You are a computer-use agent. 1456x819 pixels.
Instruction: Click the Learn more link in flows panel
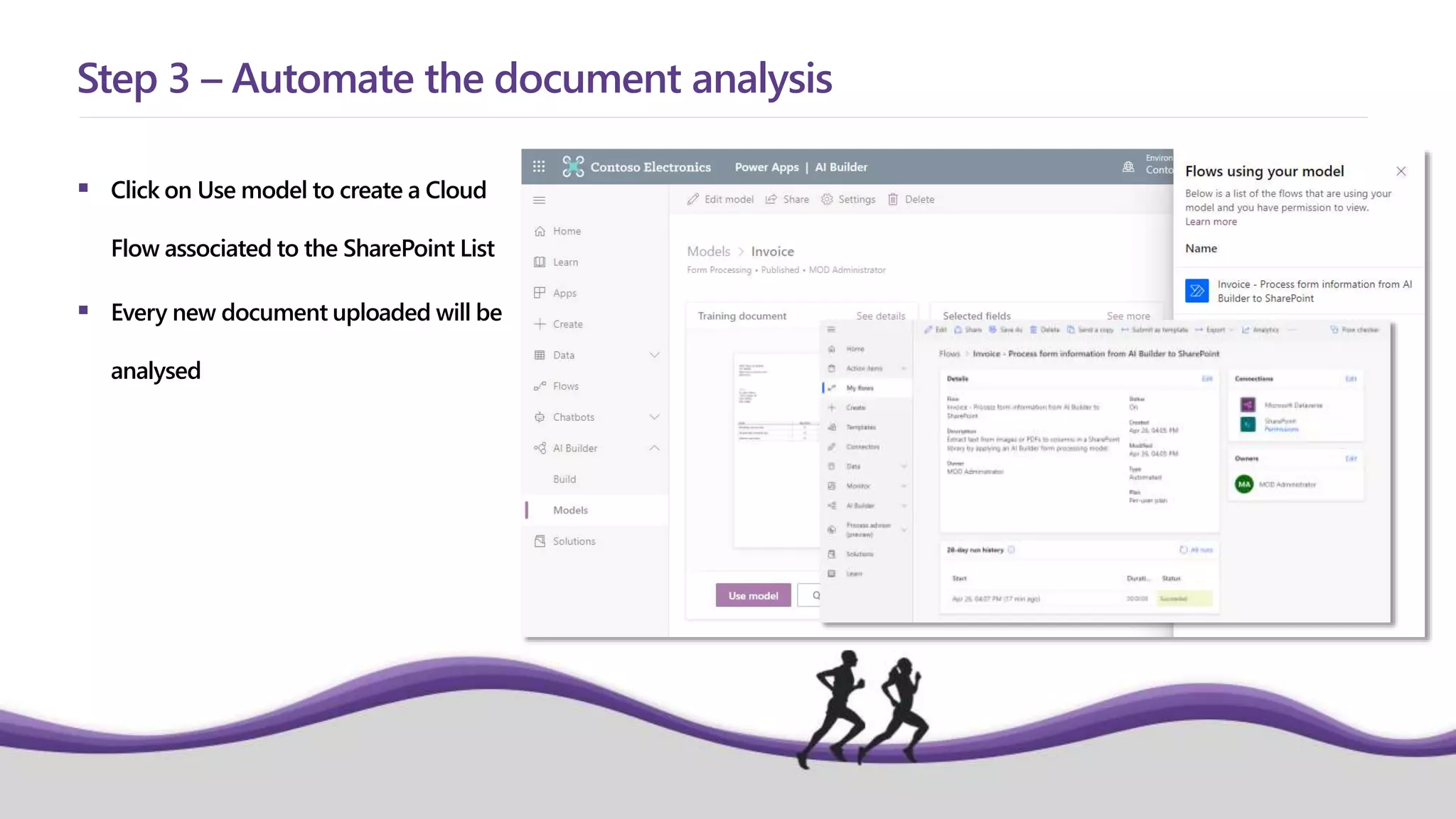pos(1211,222)
